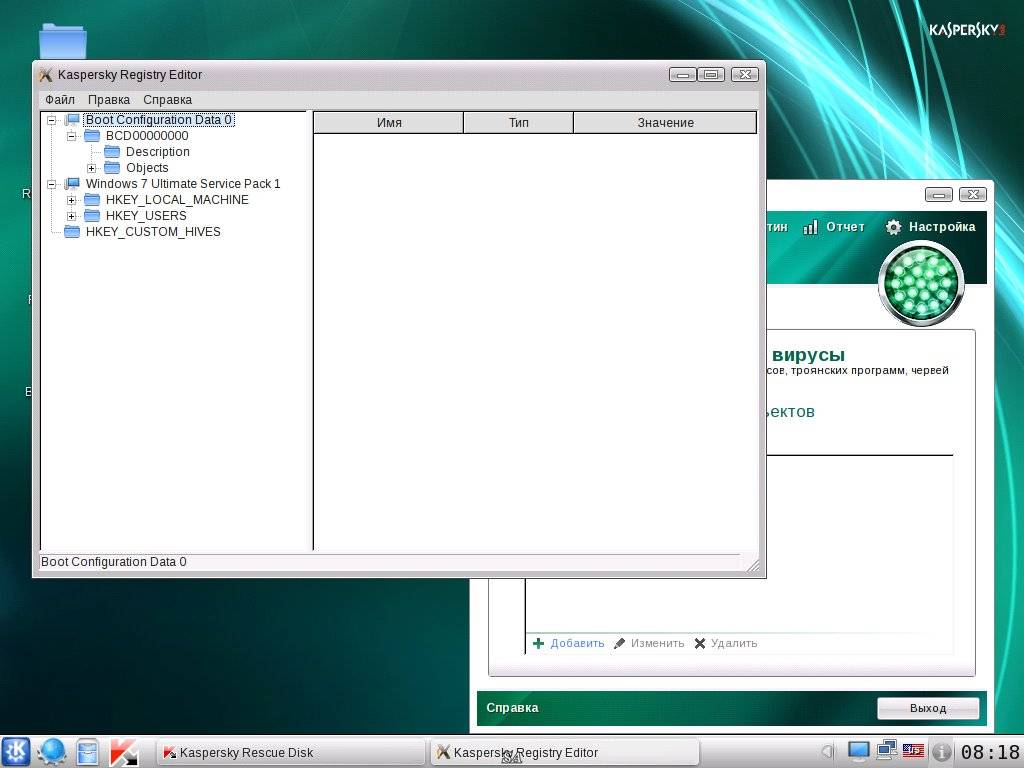Open the KDE start menu button
Image resolution: width=1024 pixels, height=768 pixels.
15,752
